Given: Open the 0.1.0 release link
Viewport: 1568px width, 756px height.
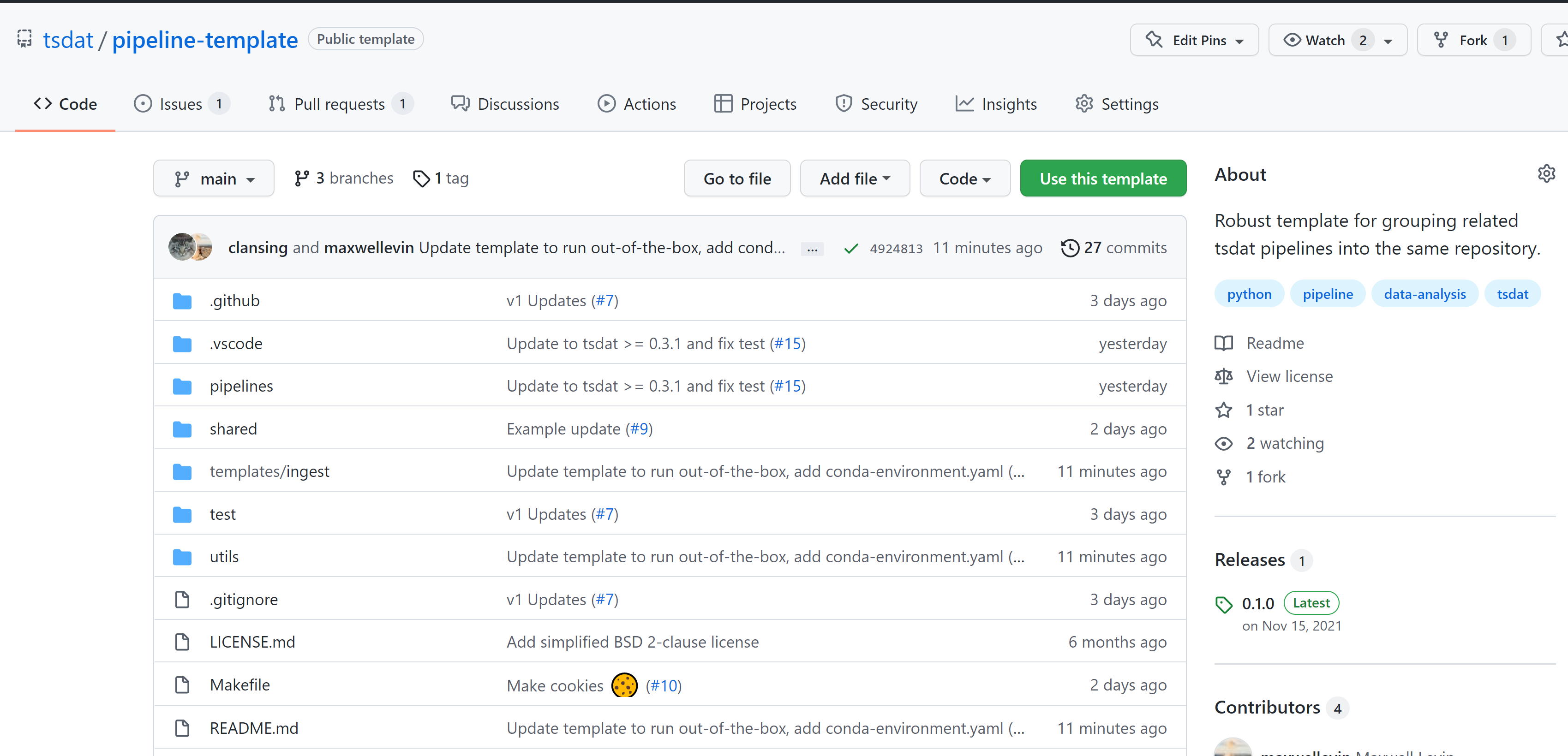Looking at the screenshot, I should (x=1257, y=604).
